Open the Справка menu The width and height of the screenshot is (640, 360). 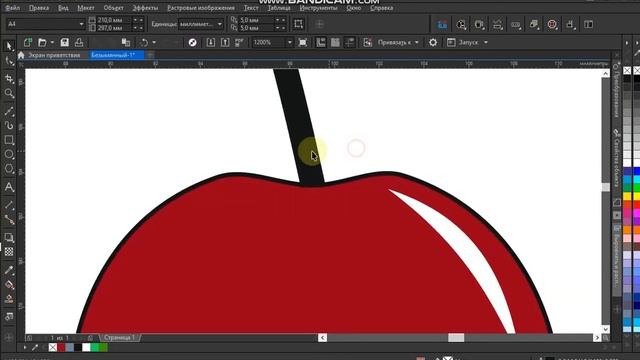[x=382, y=8]
